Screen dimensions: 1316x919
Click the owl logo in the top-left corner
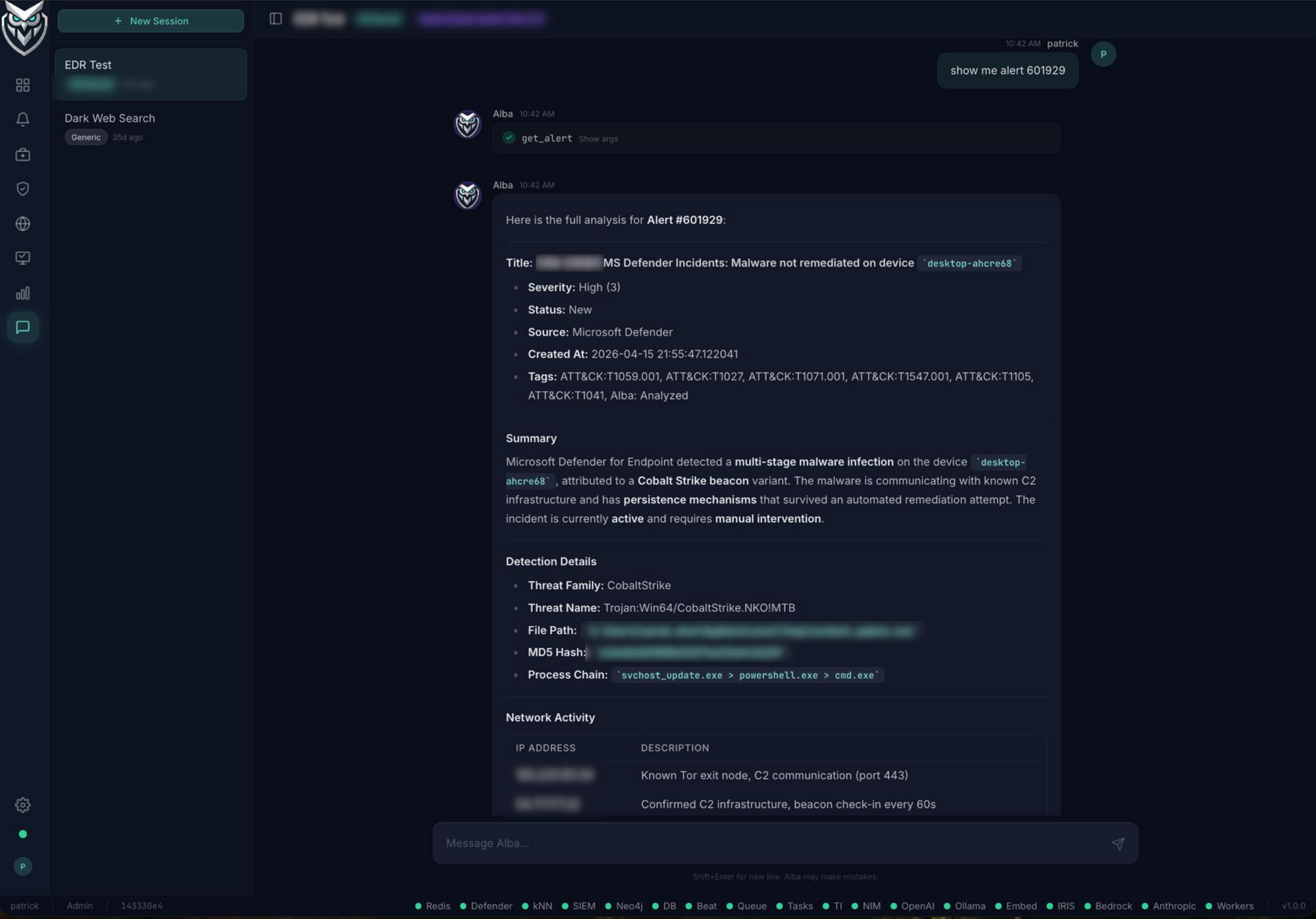click(x=24, y=29)
